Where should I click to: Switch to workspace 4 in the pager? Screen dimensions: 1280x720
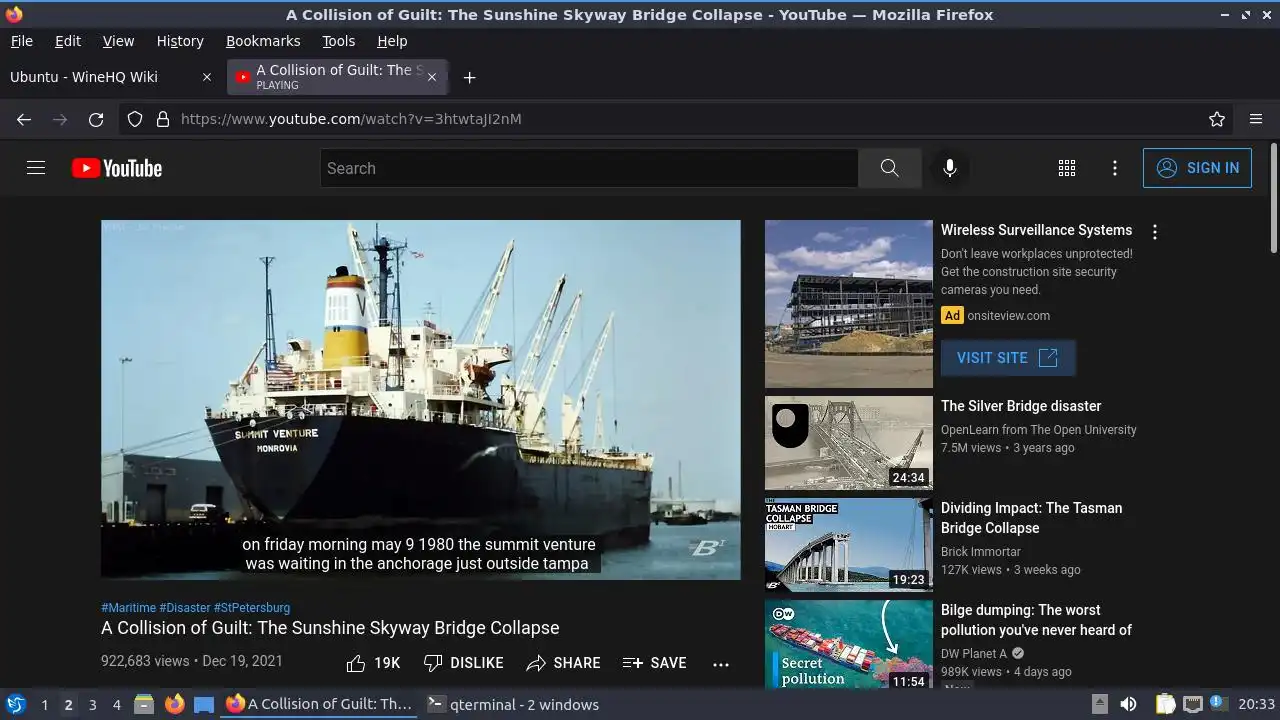(x=116, y=705)
